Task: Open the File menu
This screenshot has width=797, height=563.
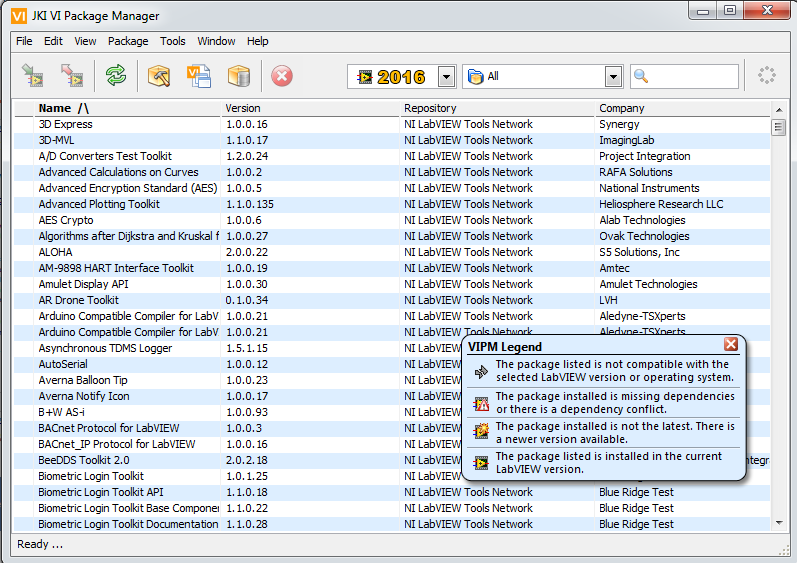Action: coord(24,41)
